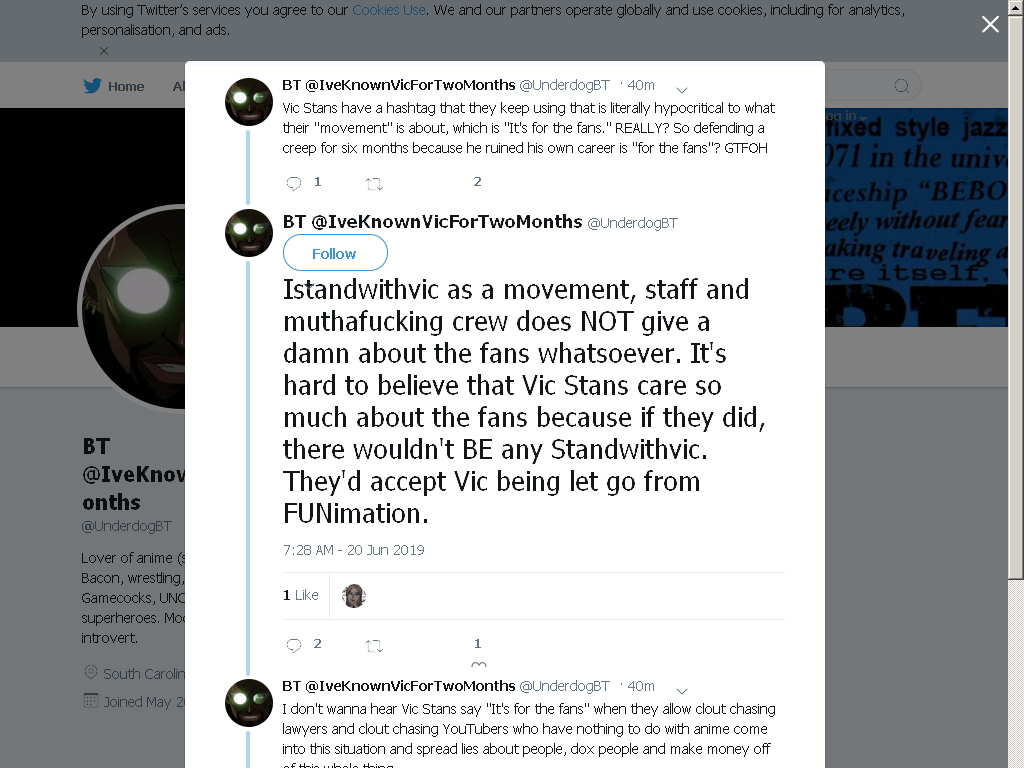Retweet the main Istandwithvic tweet
Screen dimensions: 1024x768
(x=374, y=646)
